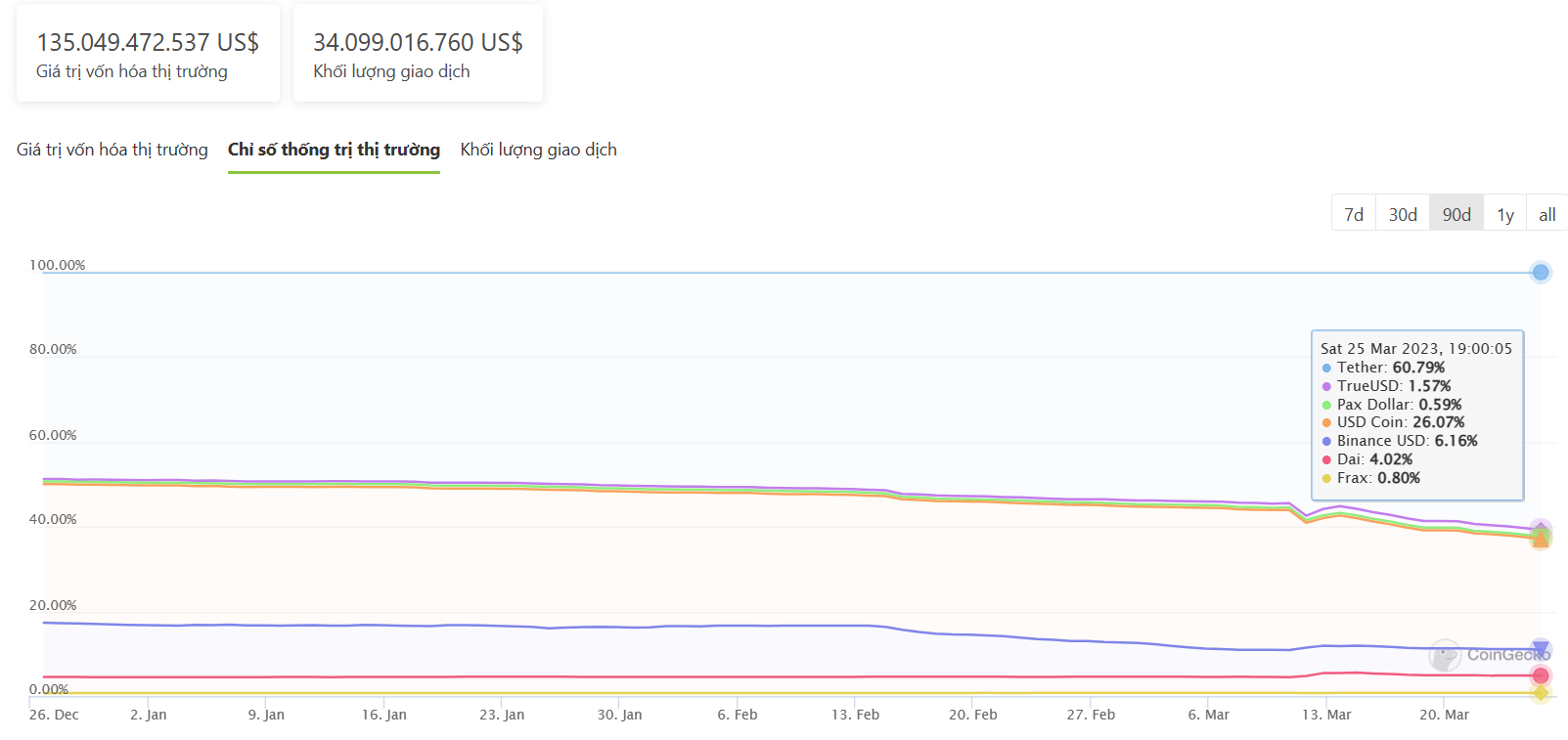Click the '27. Feb' date label
The image size is (1568, 740).
pyautogui.click(x=1091, y=715)
